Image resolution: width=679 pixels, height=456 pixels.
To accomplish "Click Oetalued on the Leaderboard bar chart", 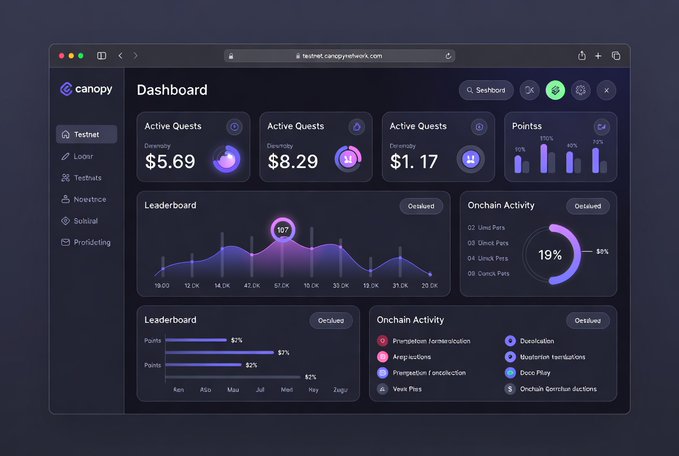I will (331, 320).
